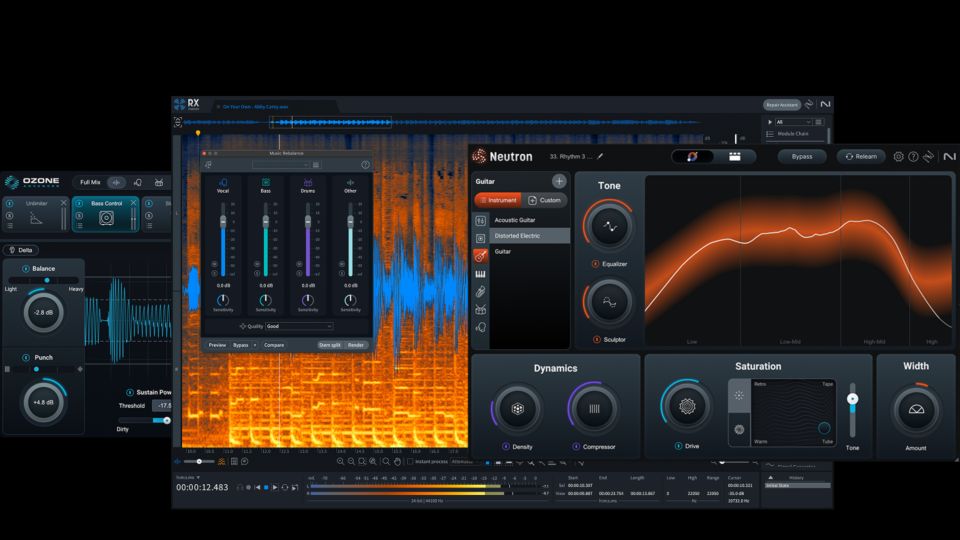Click the Other icon in Music Rebalance
The image size is (960, 540).
pyautogui.click(x=350, y=182)
